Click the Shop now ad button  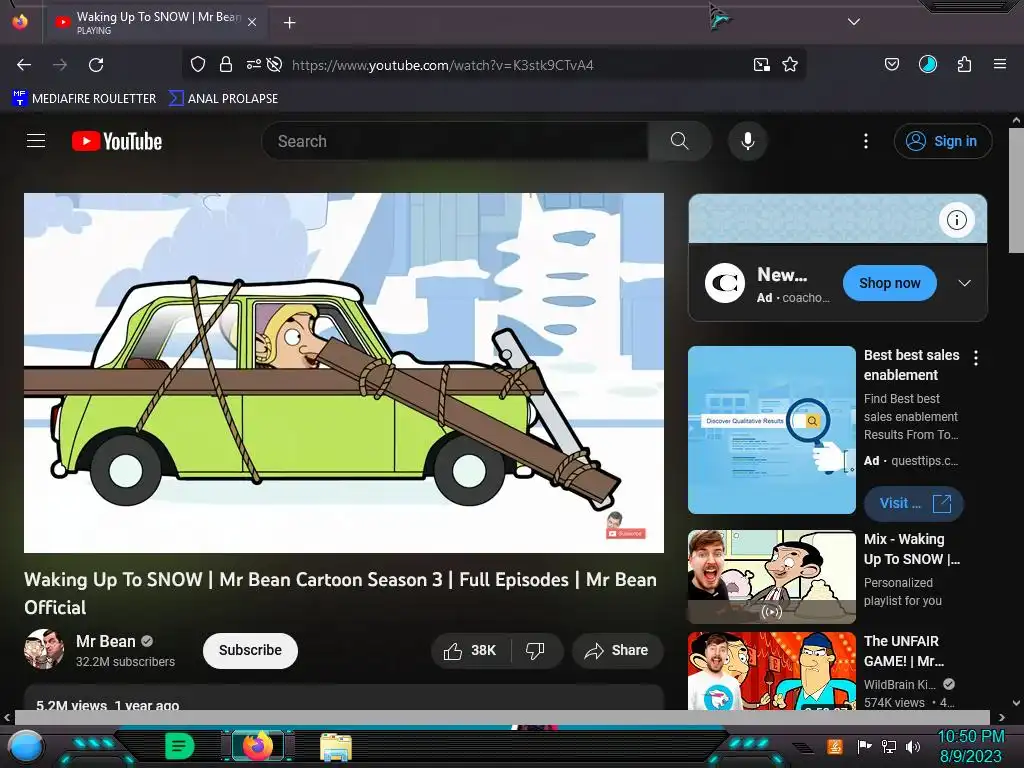pos(889,283)
